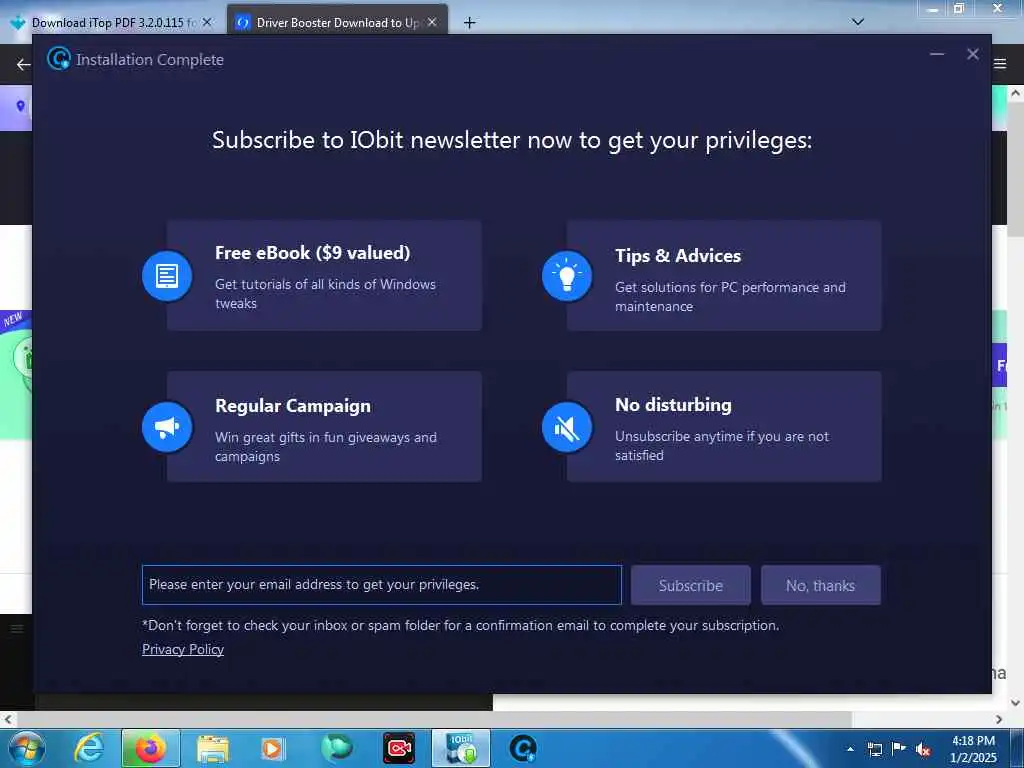Click the No disturbing muted speaker icon

click(x=567, y=427)
